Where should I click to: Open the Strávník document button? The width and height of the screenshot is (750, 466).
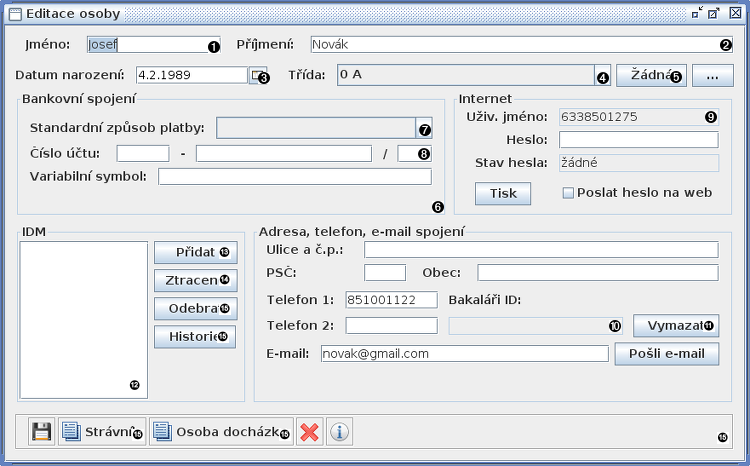click(101, 432)
